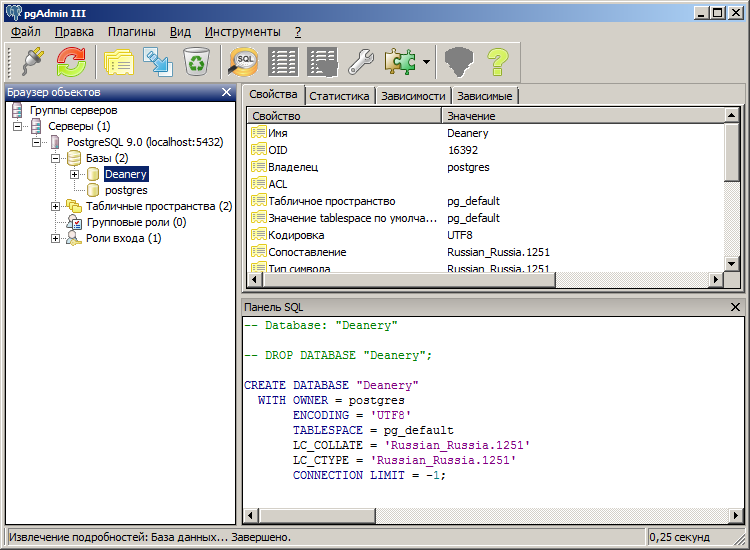Click the Значение column header
The height and width of the screenshot is (550, 750).
[x=583, y=116]
